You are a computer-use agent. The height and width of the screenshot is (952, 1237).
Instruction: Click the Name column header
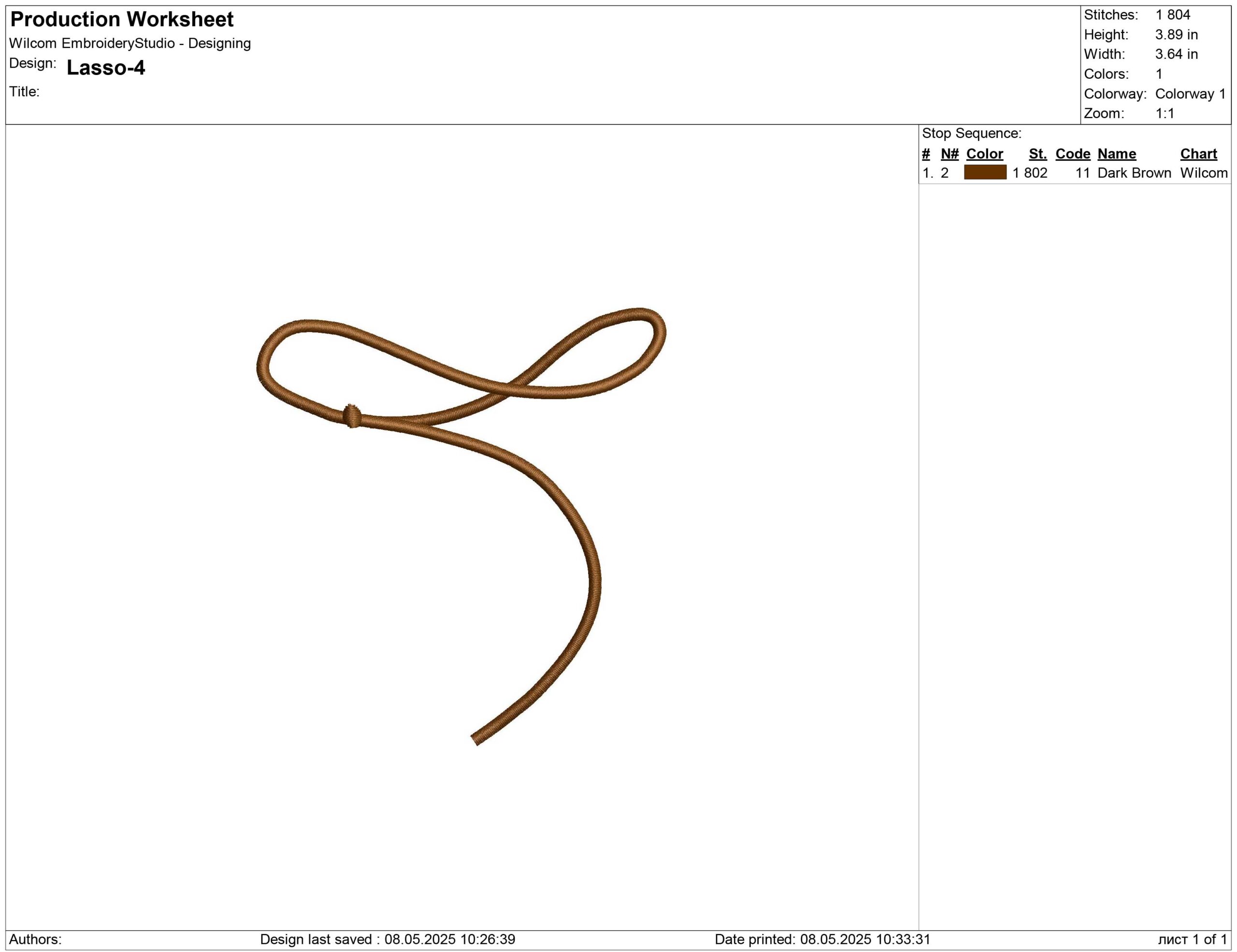point(1116,154)
